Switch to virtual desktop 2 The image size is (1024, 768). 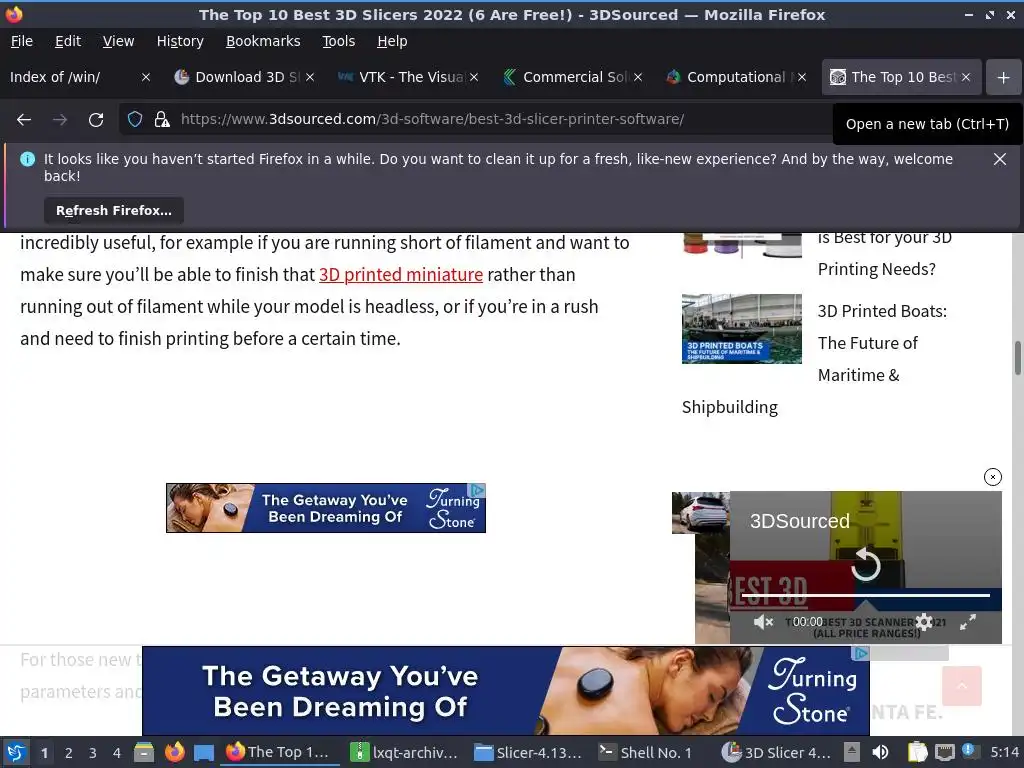click(69, 753)
